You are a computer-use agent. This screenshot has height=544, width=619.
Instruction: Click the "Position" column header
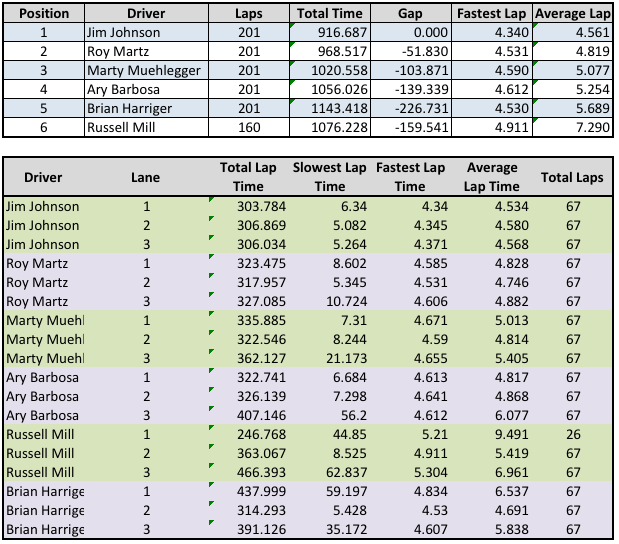coord(43,14)
